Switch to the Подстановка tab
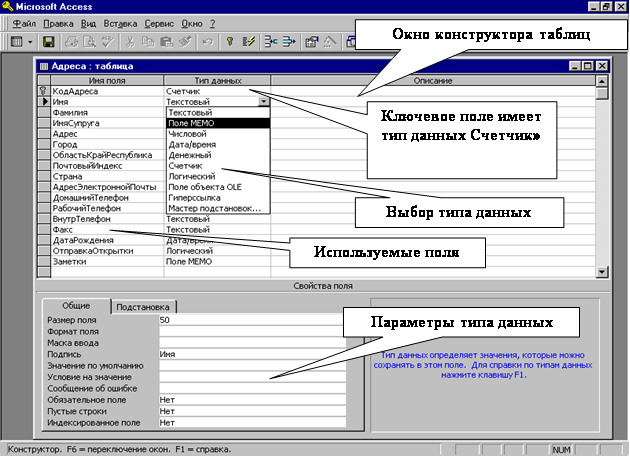 [x=142, y=308]
